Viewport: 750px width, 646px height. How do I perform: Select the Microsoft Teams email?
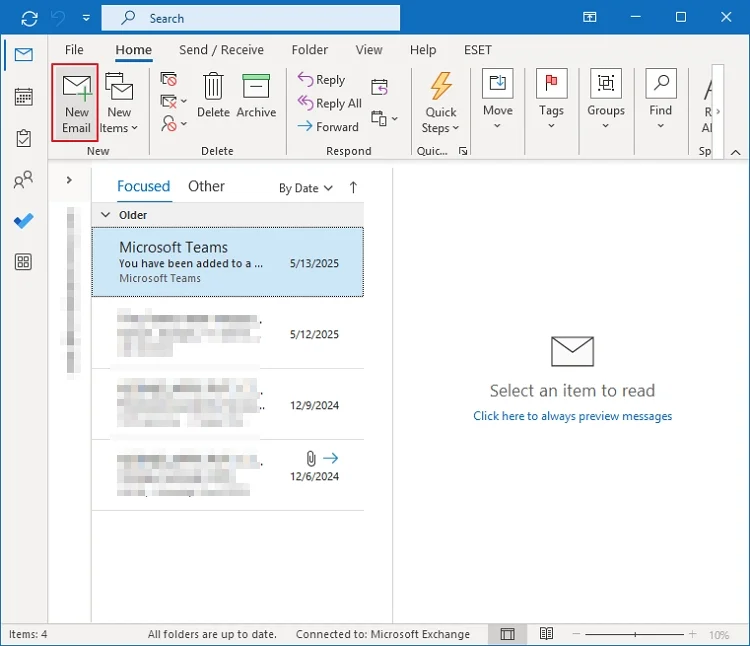coord(228,262)
